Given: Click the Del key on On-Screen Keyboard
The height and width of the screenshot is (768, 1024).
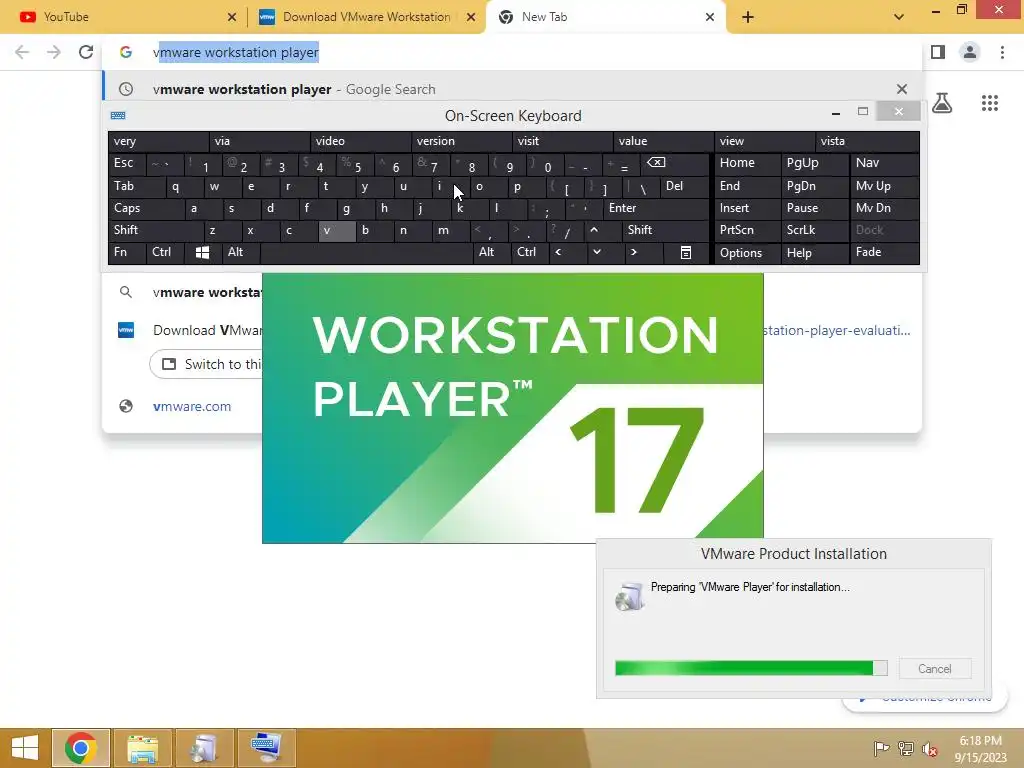Looking at the screenshot, I should coord(684,186).
